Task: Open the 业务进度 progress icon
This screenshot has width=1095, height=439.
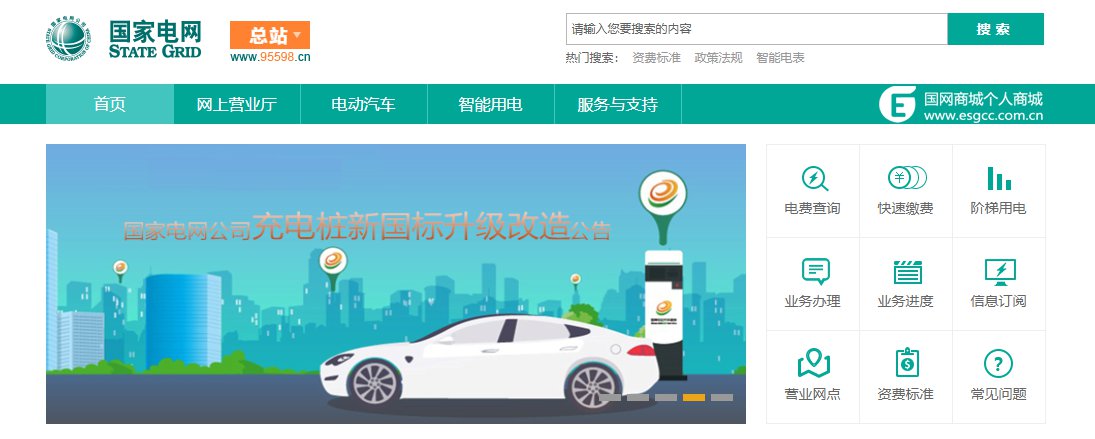Action: coord(907,272)
